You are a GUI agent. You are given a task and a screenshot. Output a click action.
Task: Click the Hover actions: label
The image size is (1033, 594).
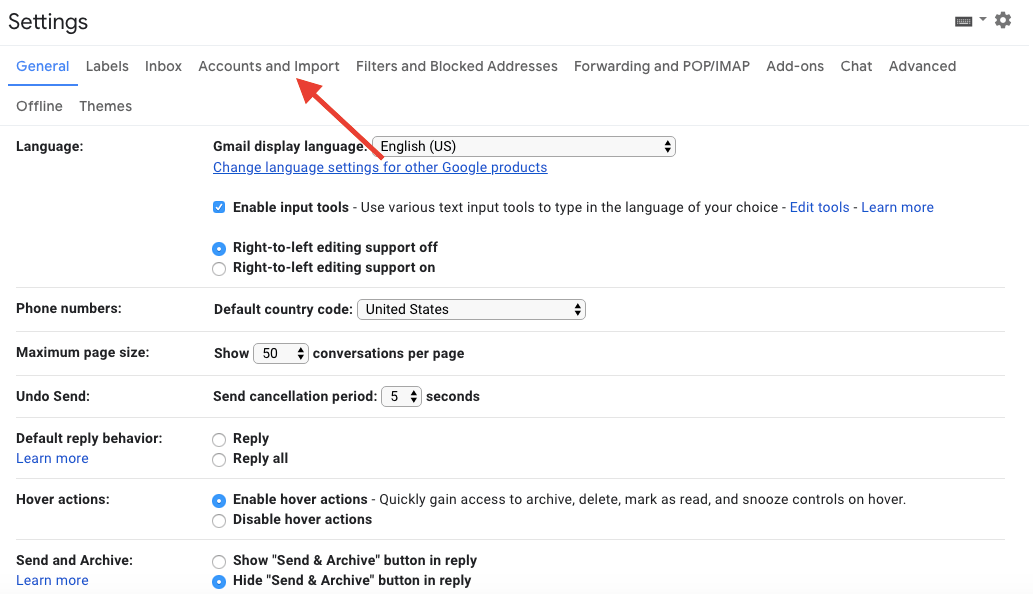63,499
